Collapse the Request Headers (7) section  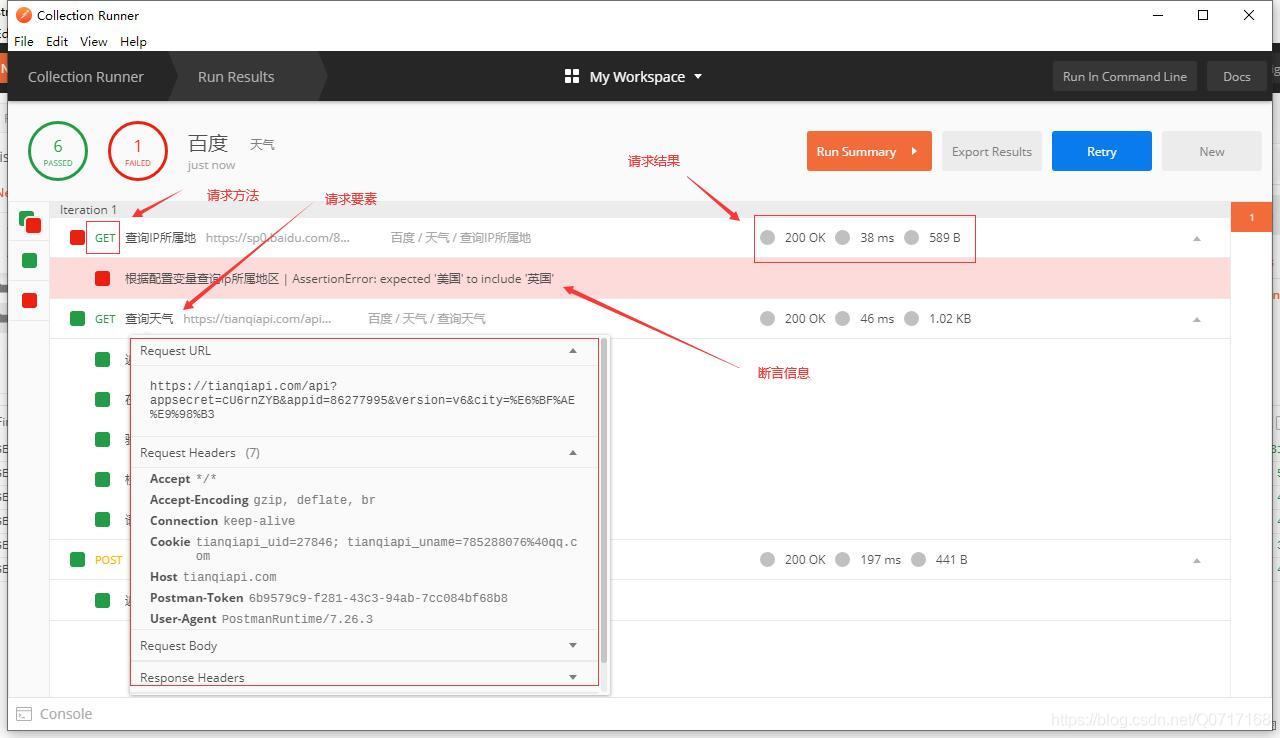point(573,453)
